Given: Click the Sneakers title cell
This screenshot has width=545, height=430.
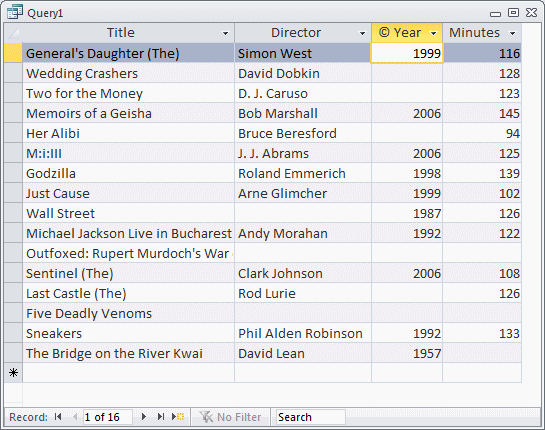Looking at the screenshot, I should coord(128,333).
